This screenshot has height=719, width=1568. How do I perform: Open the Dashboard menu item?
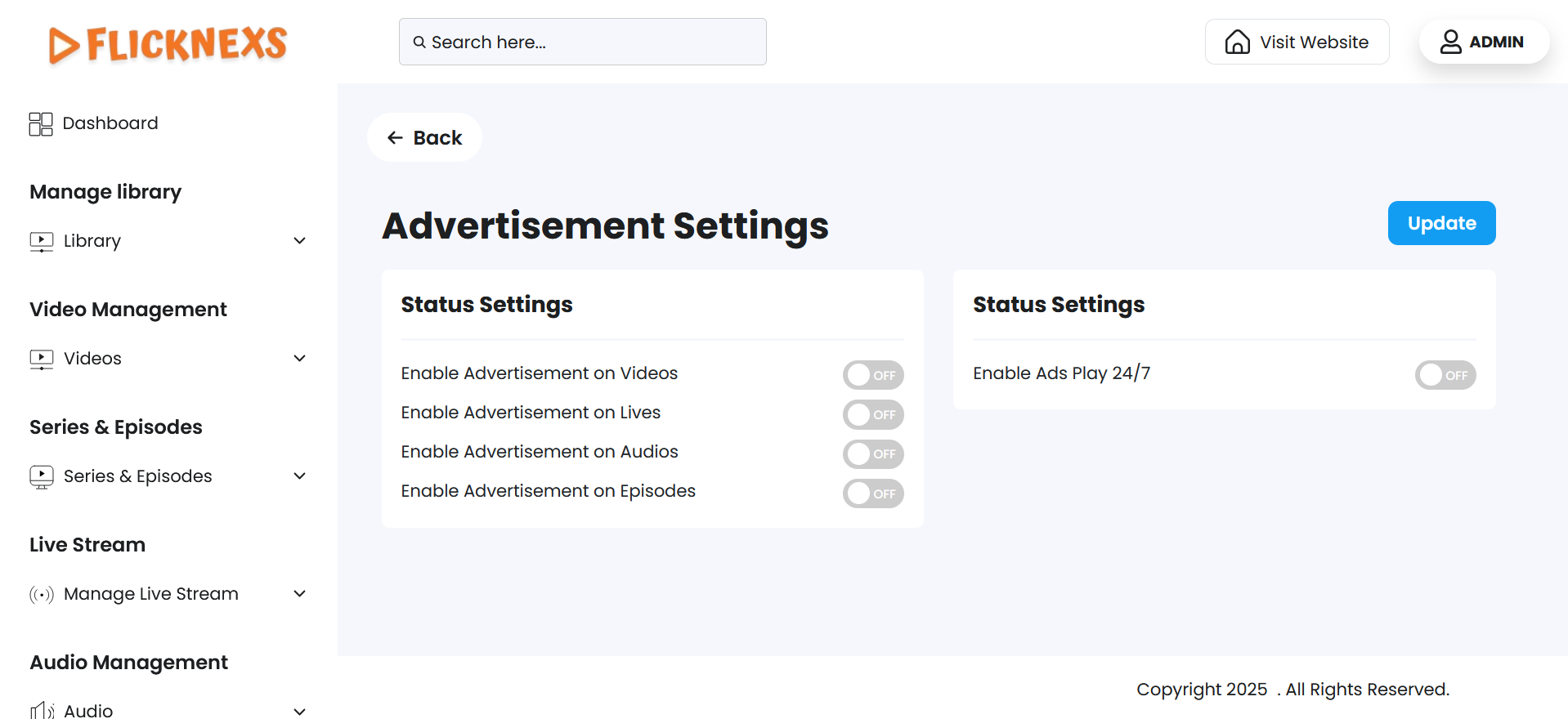point(110,123)
